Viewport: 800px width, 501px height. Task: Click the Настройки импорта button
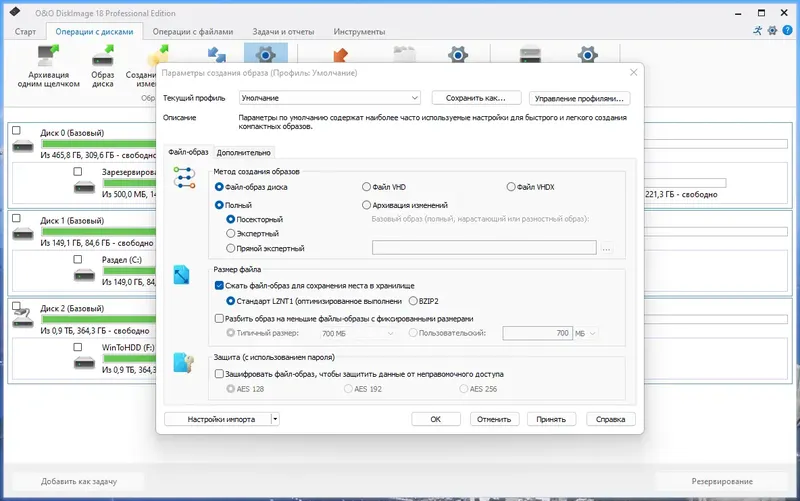217,419
